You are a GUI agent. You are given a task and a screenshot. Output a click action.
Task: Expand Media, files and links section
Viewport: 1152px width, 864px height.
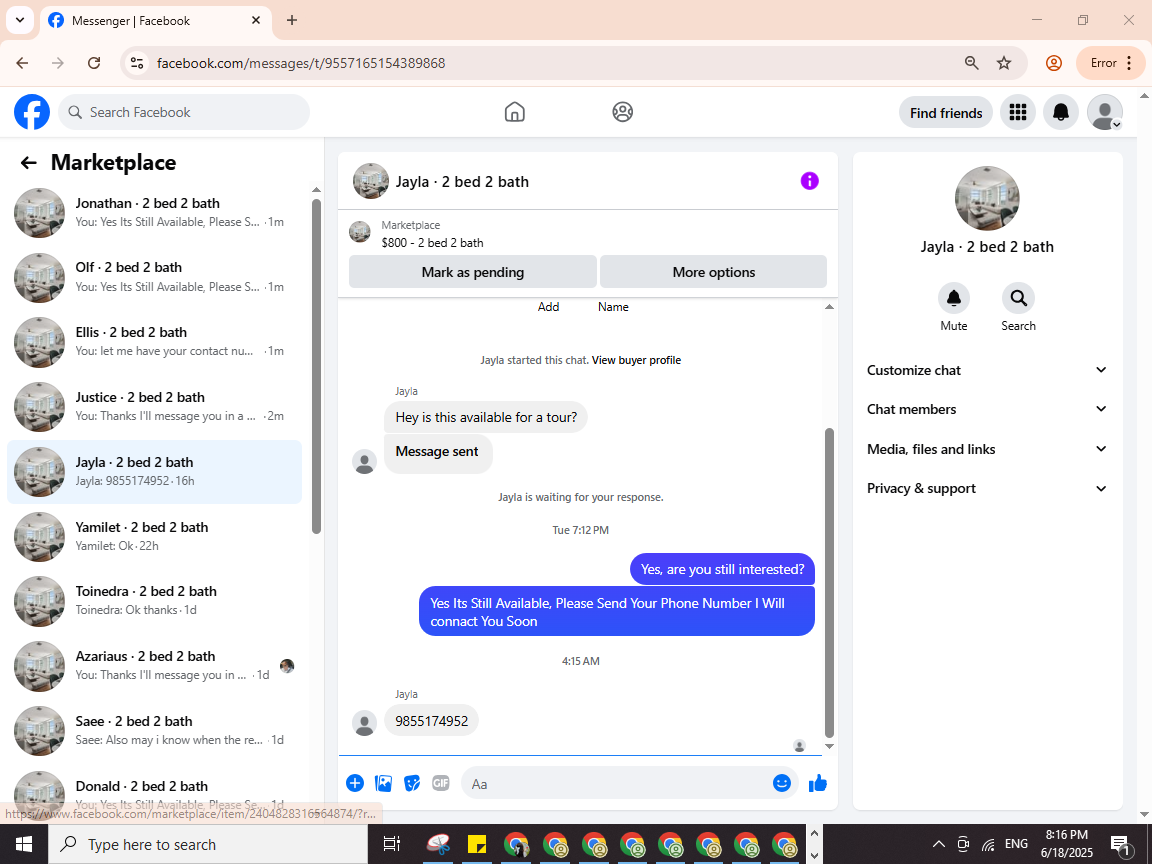pyautogui.click(x=986, y=449)
